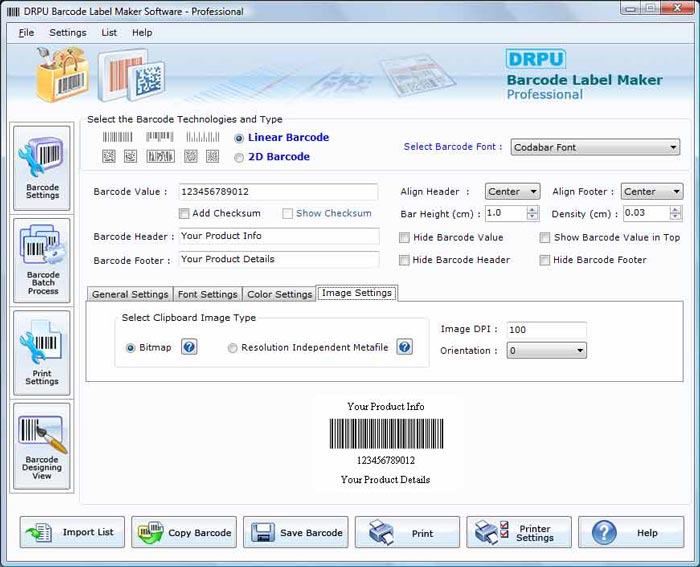Check Hide Barcode Value option

coord(404,238)
